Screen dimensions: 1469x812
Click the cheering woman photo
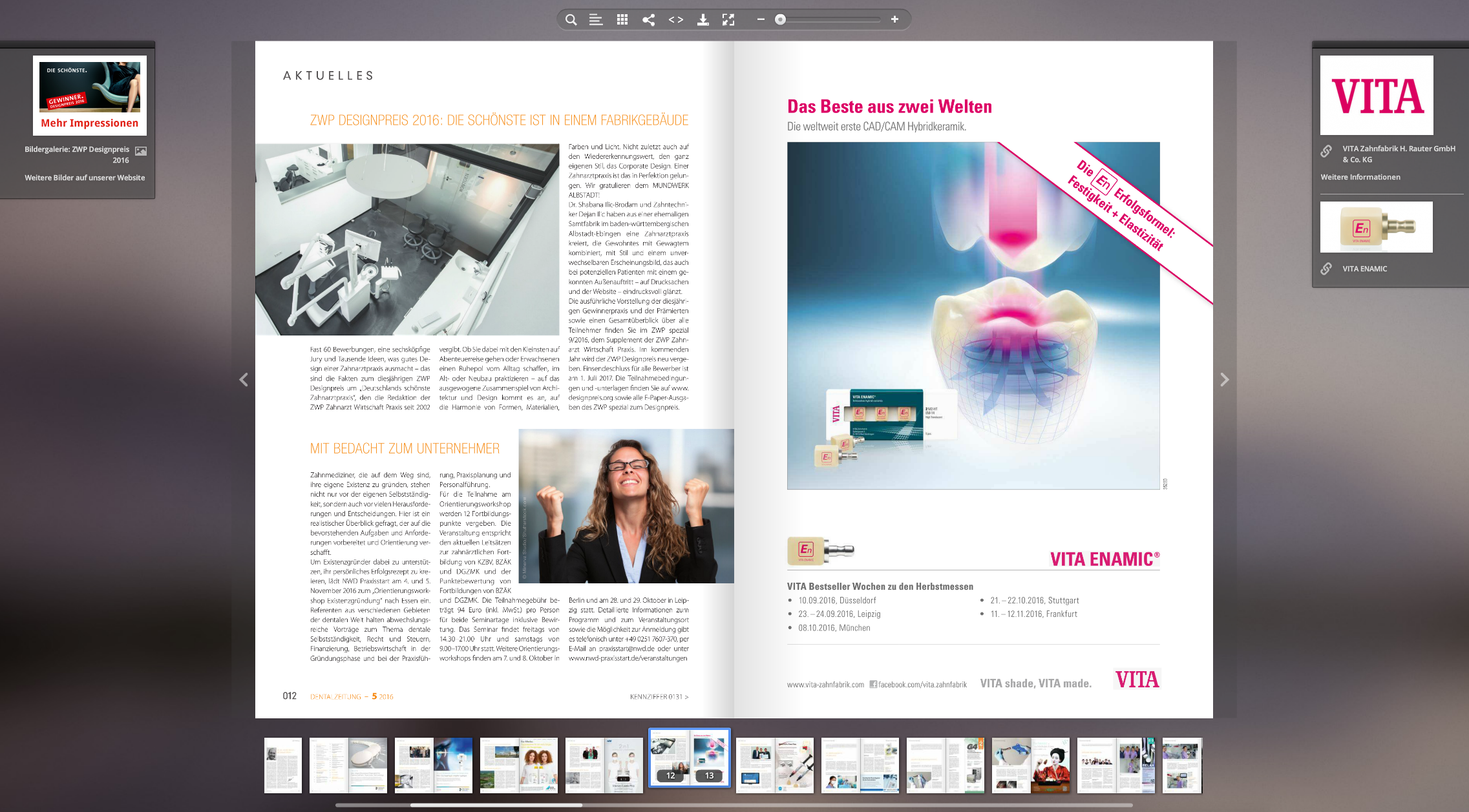[626, 506]
